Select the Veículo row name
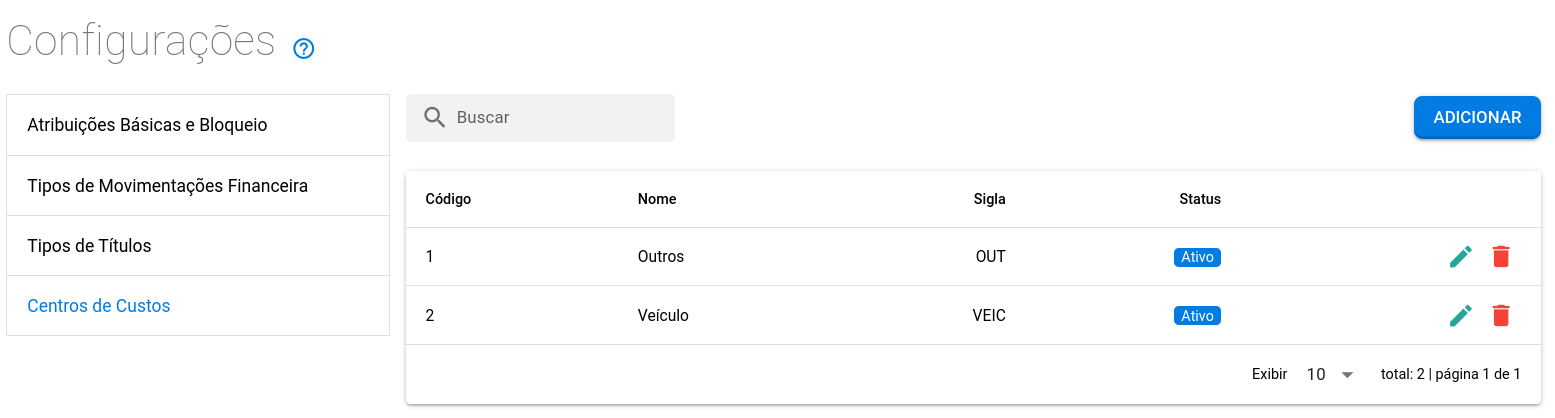This screenshot has width=1555, height=418. [x=663, y=316]
